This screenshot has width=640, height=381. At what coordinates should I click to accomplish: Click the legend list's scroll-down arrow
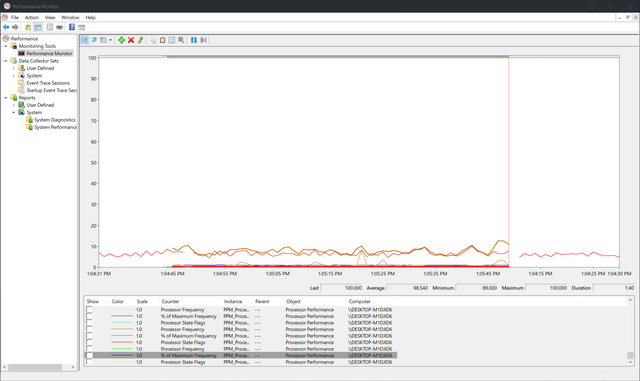[x=631, y=362]
